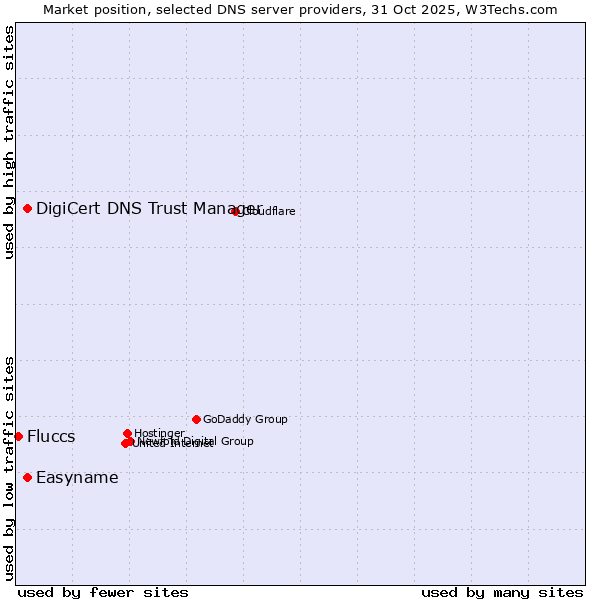Click the Easyname red data point

tap(27, 477)
